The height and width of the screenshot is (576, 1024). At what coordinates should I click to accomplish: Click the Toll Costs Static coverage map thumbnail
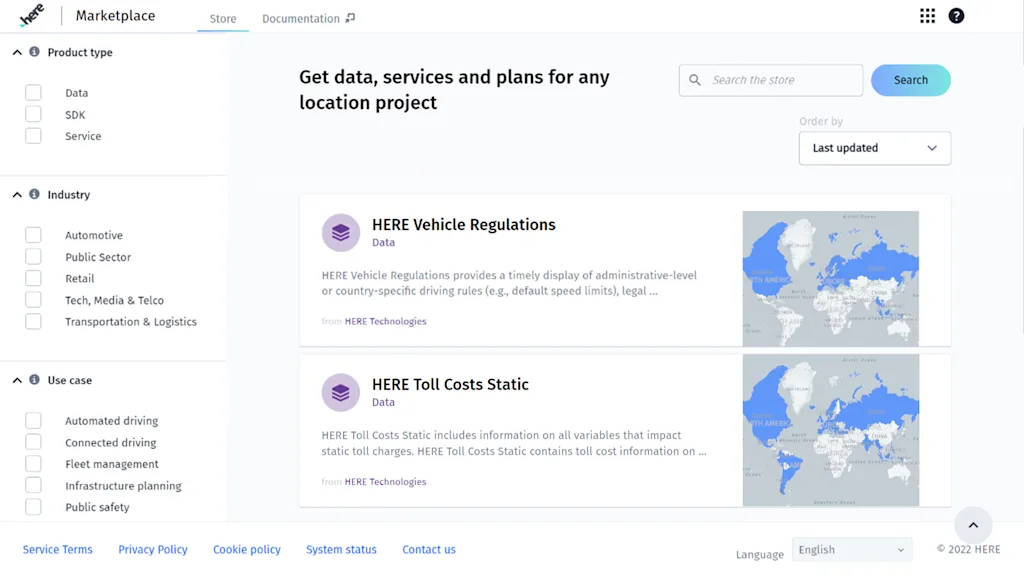831,430
